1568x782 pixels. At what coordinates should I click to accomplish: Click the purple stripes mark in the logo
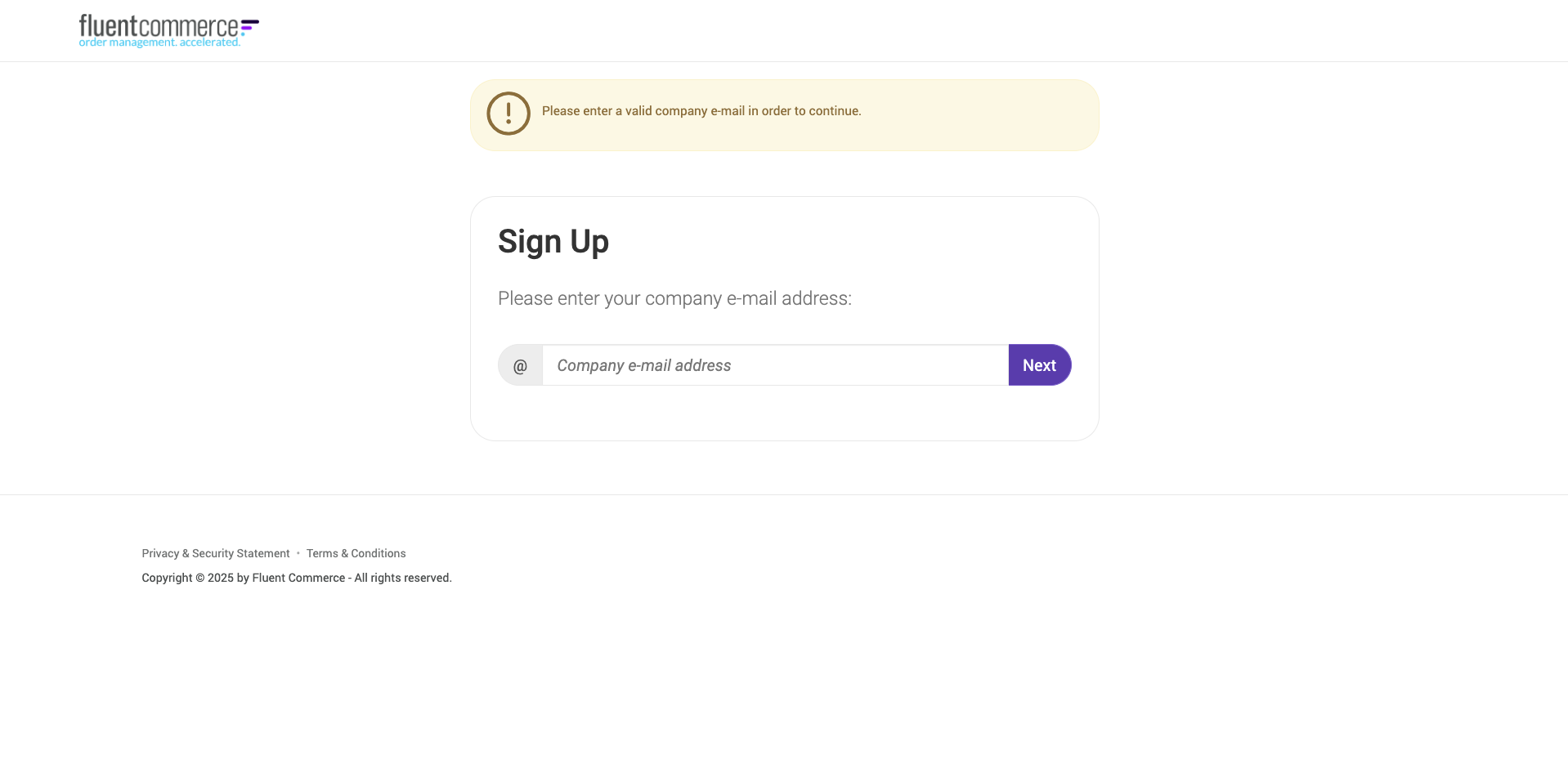point(250,27)
